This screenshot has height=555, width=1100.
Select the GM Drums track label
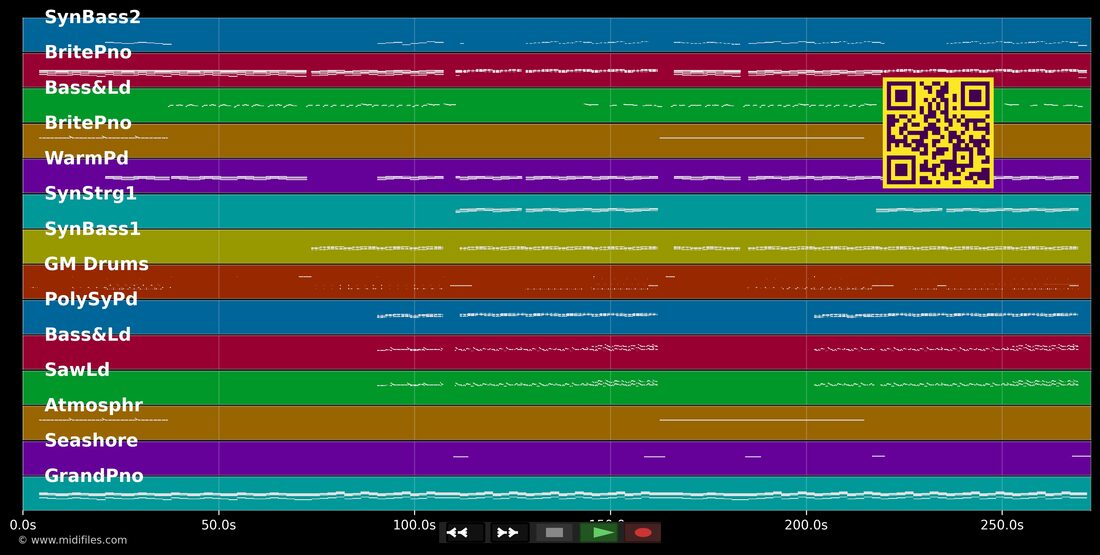[x=96, y=264]
